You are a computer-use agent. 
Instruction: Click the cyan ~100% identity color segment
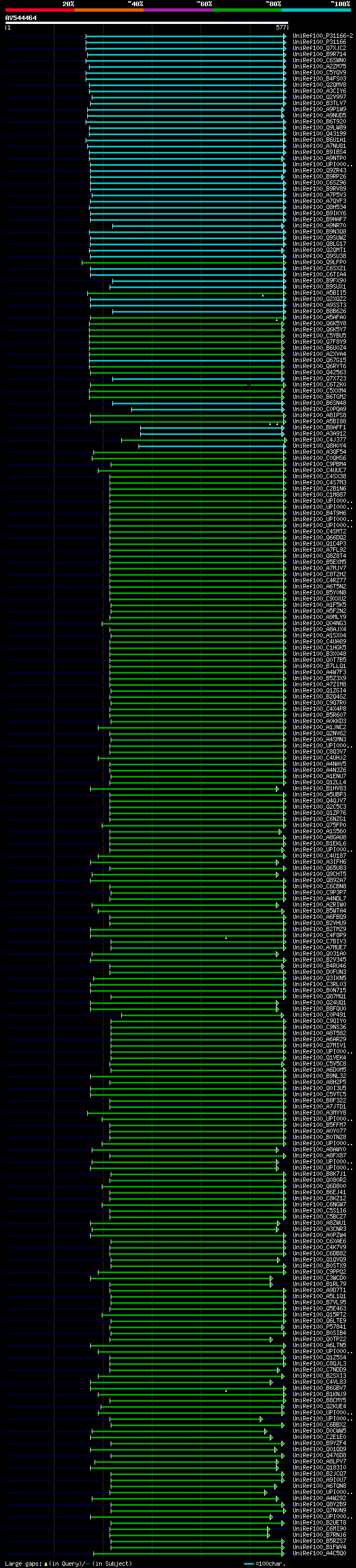click(x=316, y=10)
